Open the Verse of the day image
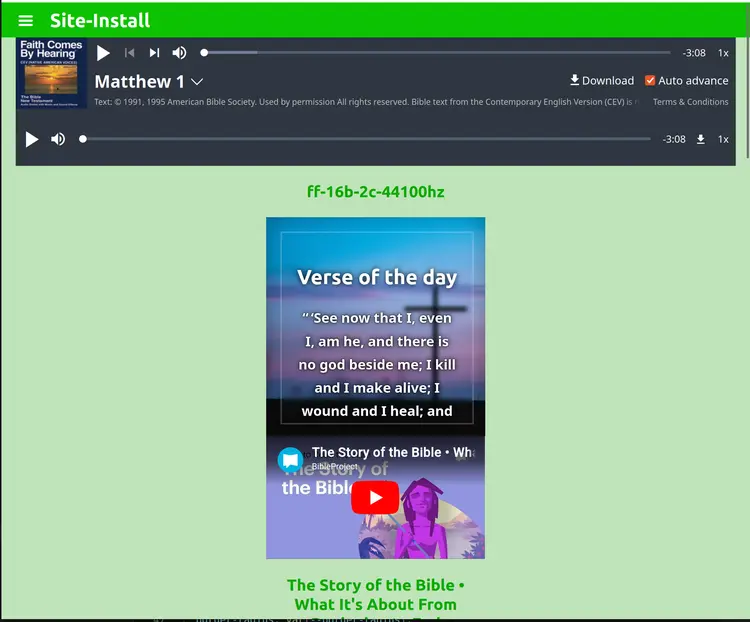750x622 pixels. pyautogui.click(x=375, y=326)
